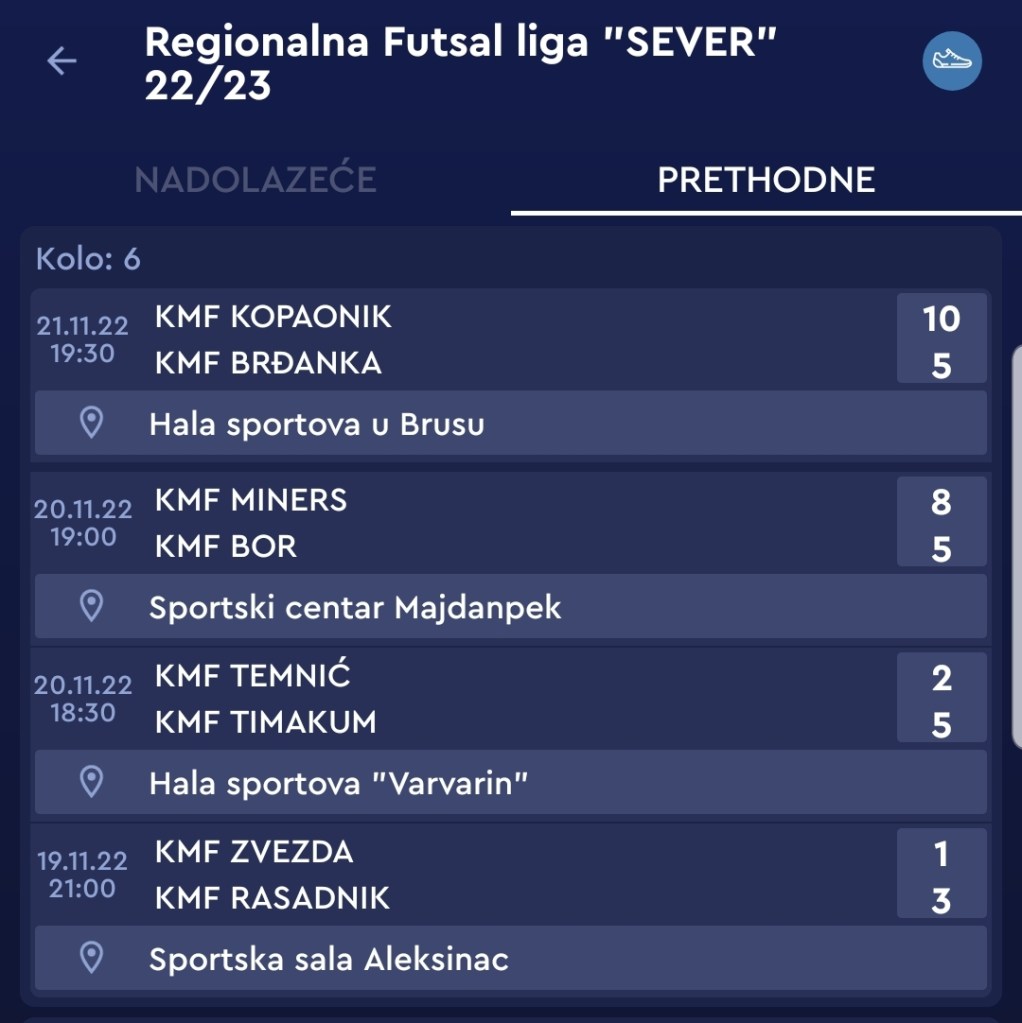This screenshot has height=1023, width=1022.
Task: Open KMF BRĐANKA team
Action: tap(268, 362)
